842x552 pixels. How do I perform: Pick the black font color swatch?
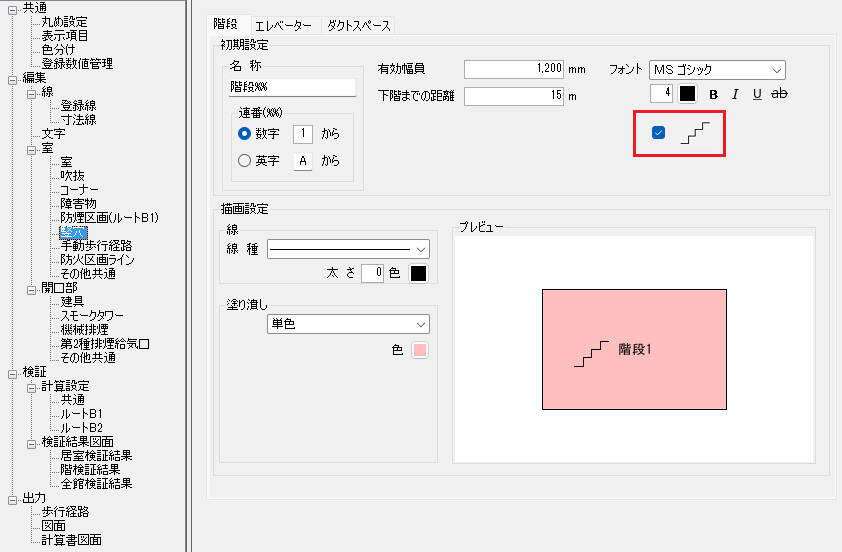(x=687, y=94)
